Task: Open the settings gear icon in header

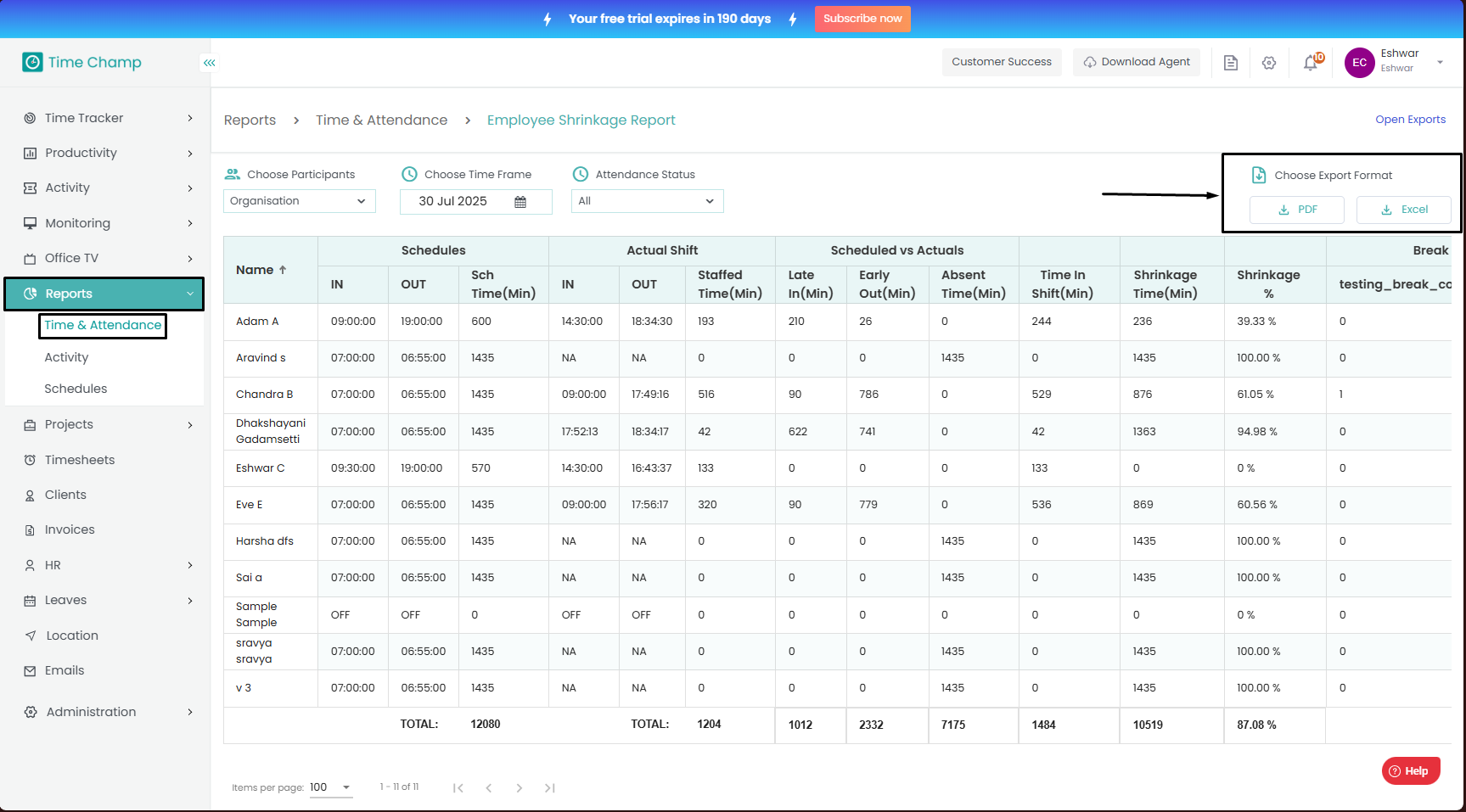Action: (1269, 63)
